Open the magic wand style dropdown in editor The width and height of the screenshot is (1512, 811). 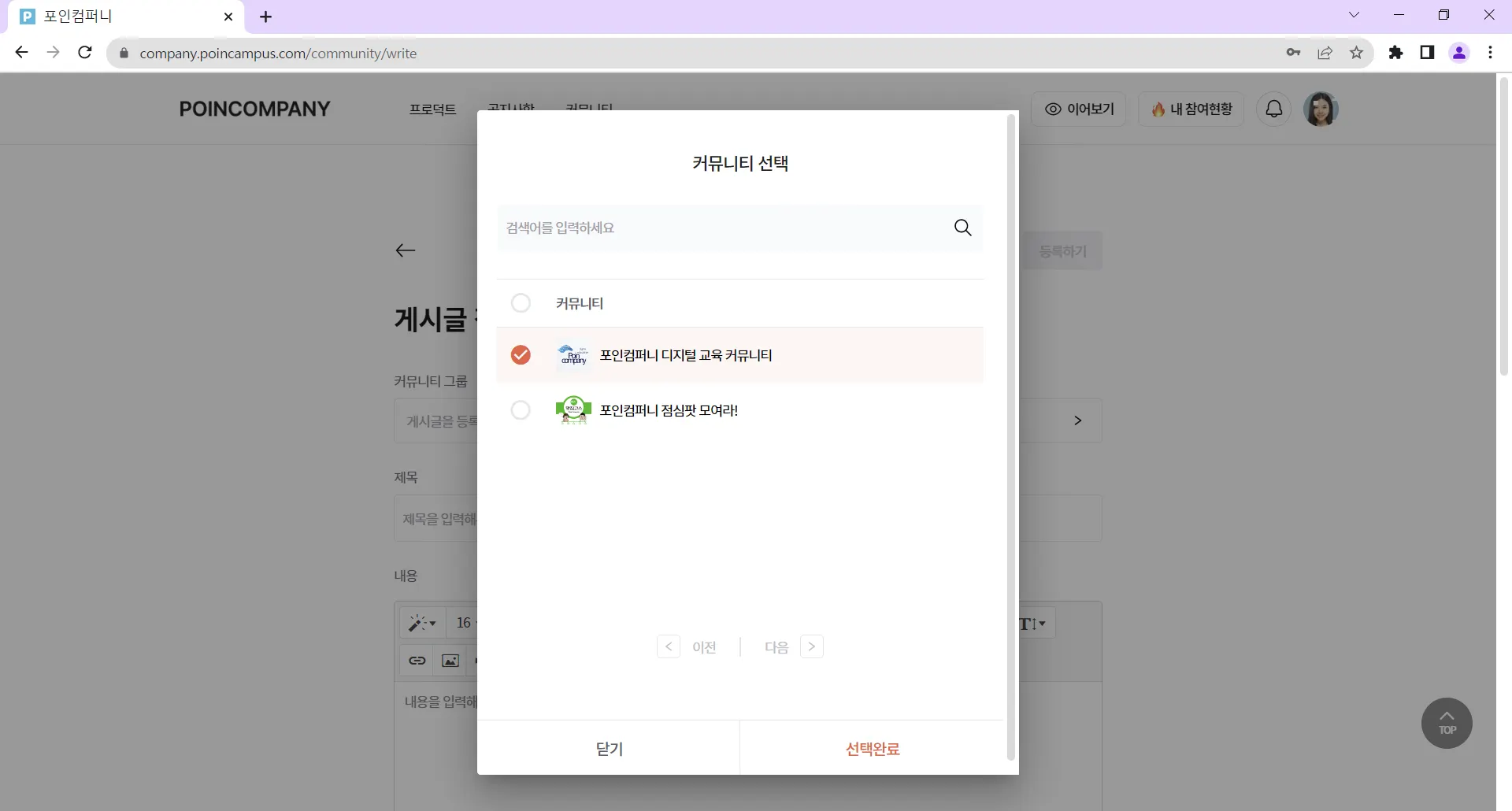click(x=422, y=623)
